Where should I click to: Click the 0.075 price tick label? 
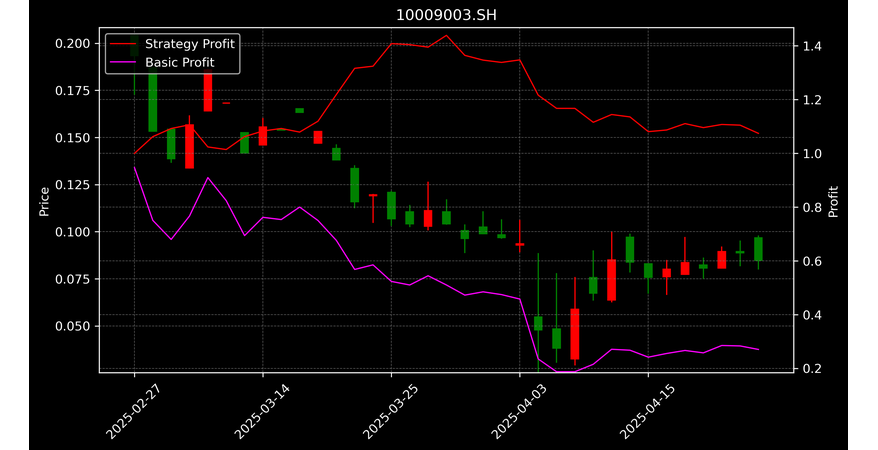73,279
